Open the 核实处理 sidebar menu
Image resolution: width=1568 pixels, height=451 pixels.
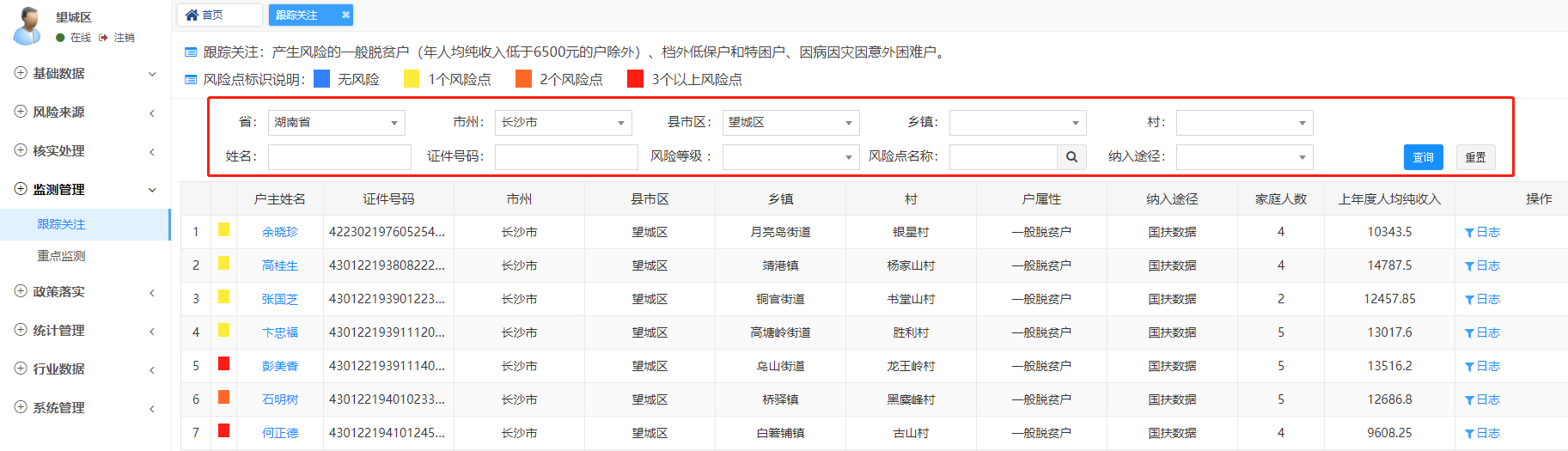point(85,150)
